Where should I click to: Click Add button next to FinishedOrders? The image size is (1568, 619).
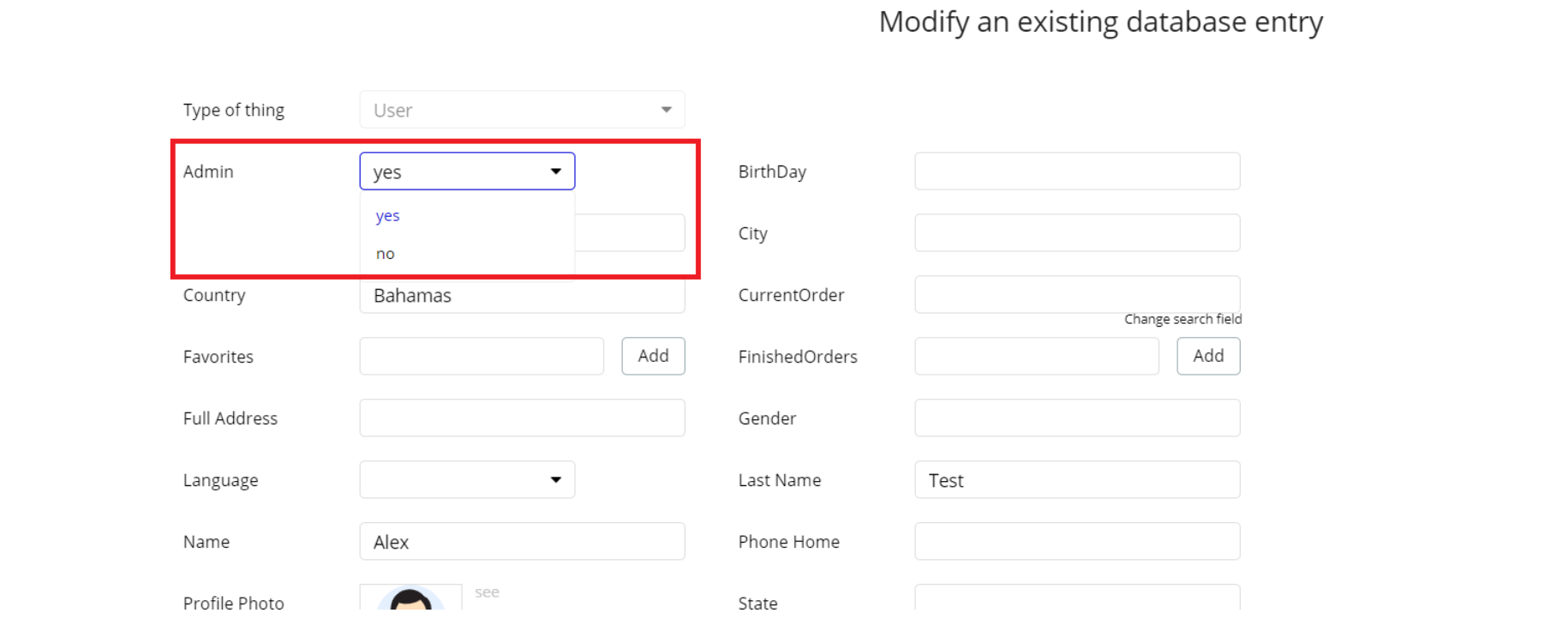click(x=1208, y=356)
